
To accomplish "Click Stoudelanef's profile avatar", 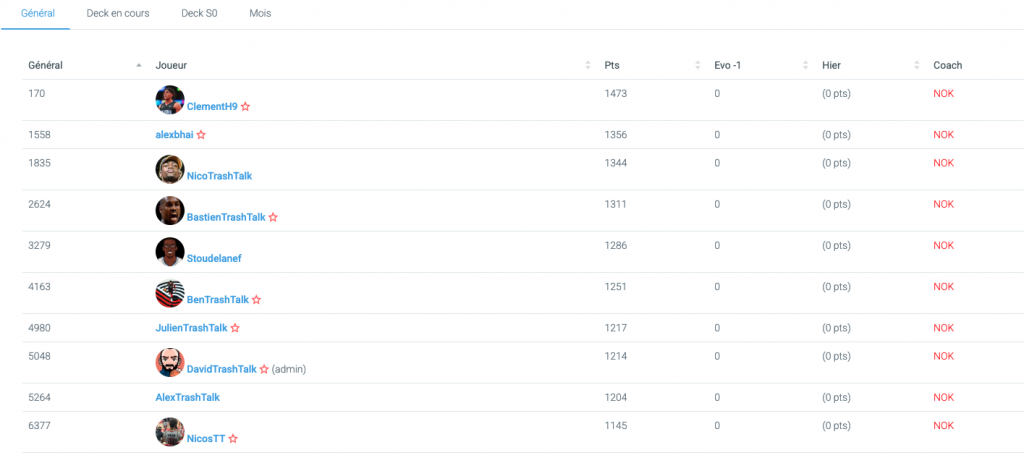I will (170, 252).
